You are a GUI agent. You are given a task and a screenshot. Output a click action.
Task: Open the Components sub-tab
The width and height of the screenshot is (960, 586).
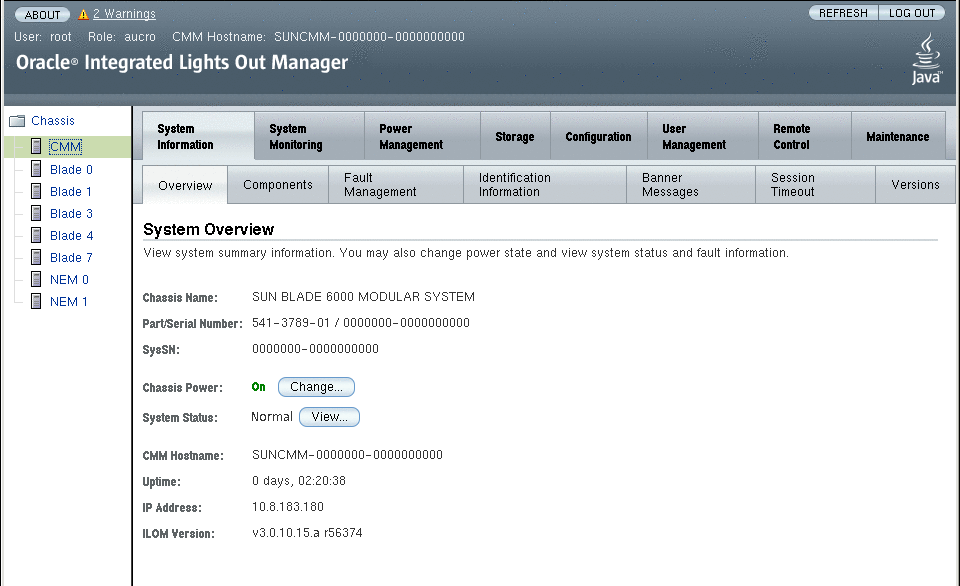[278, 184]
